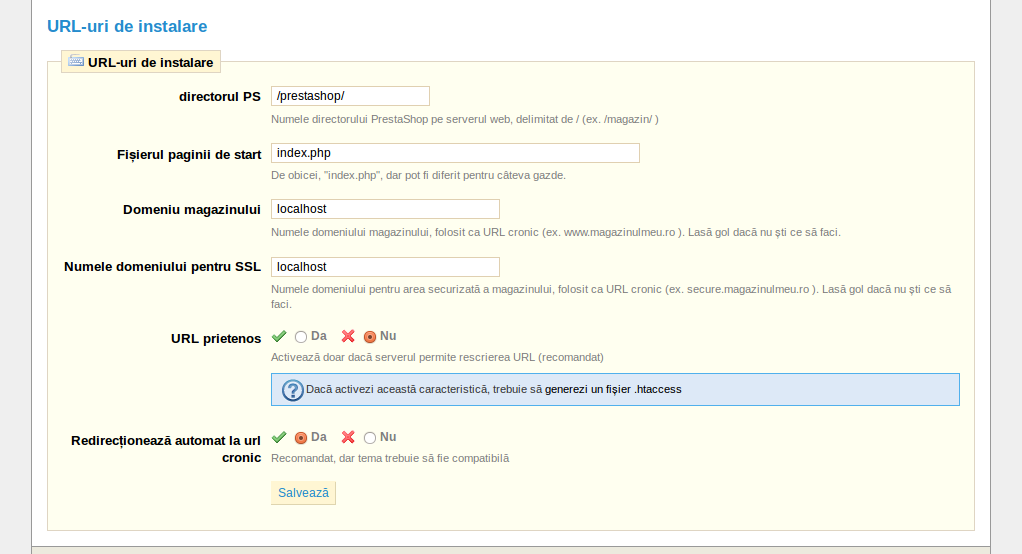Click green checkmark icon for URL prietenos
Viewport: 1022px width, 554px height.
pyautogui.click(x=279, y=336)
